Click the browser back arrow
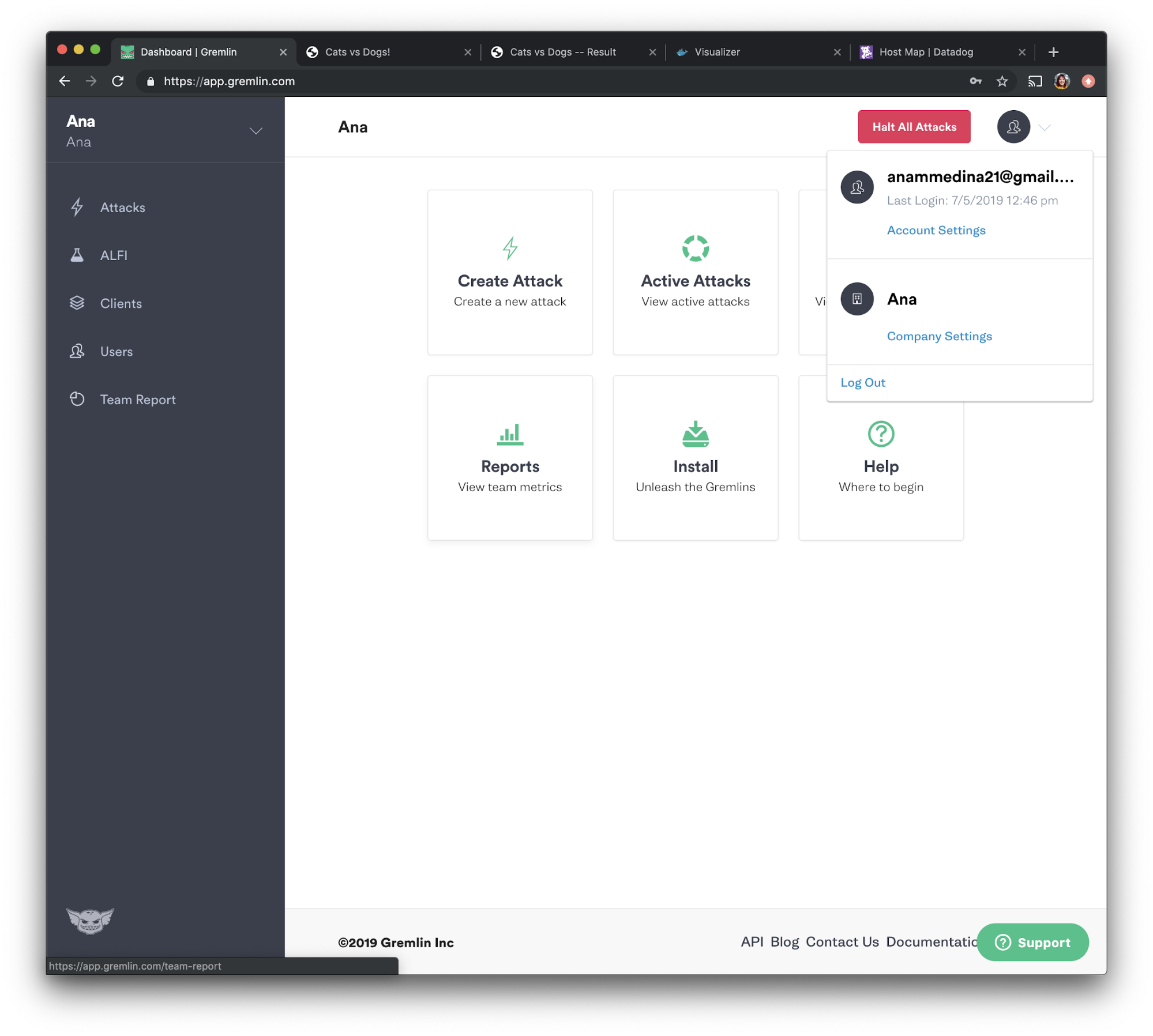This screenshot has width=1153, height=1036. click(x=64, y=81)
